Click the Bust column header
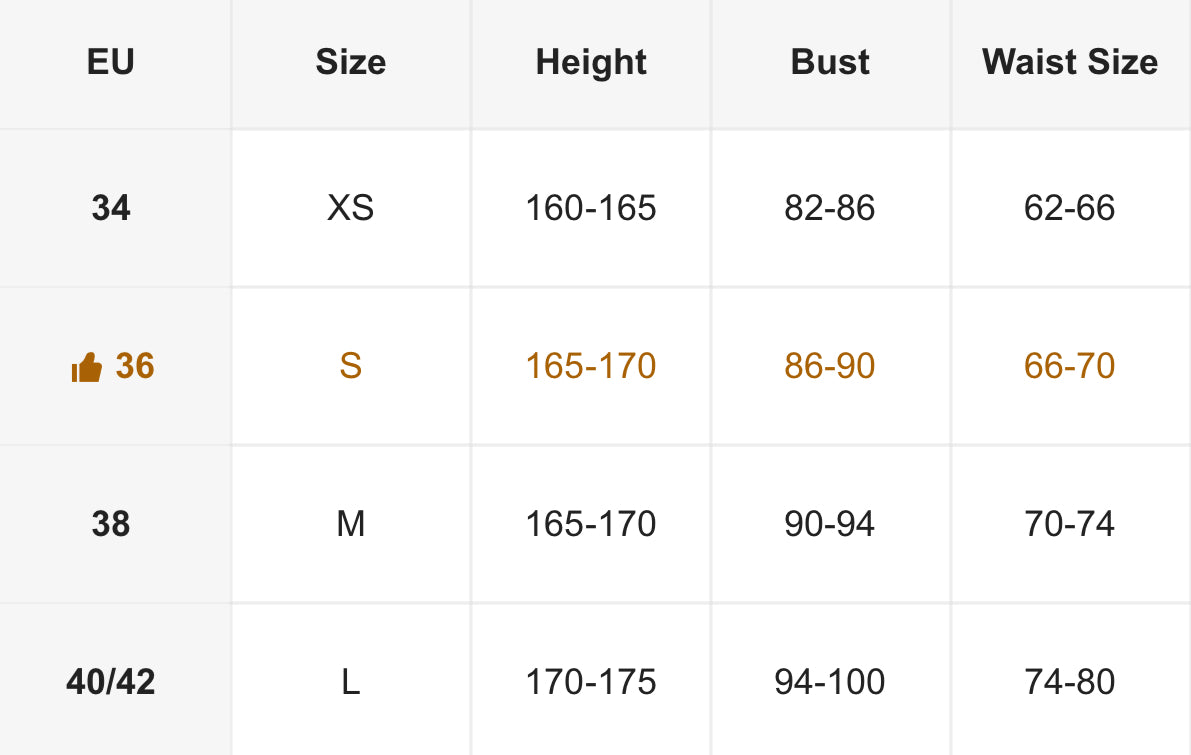 tap(830, 63)
